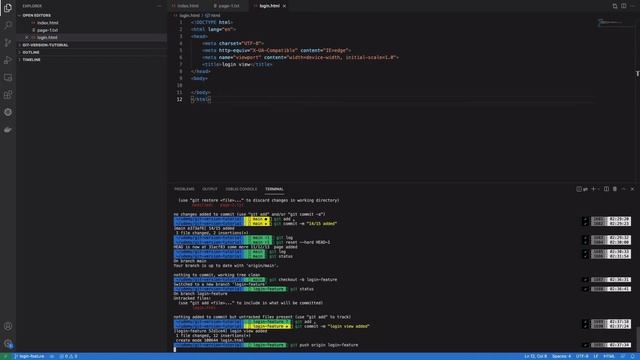The image size is (640, 360).
Task: Kill terminal with trash icon
Action: 615,189
